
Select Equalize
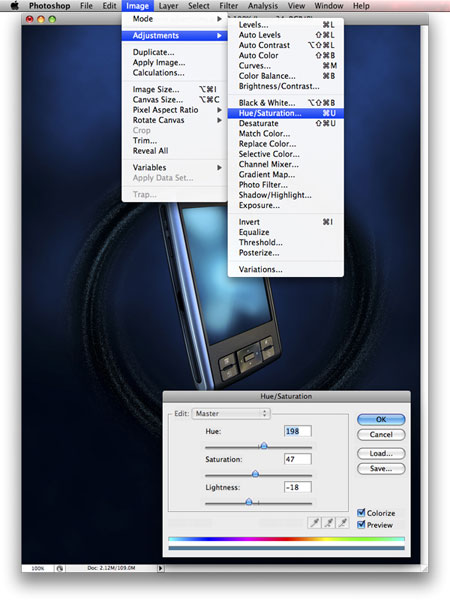point(286,232)
